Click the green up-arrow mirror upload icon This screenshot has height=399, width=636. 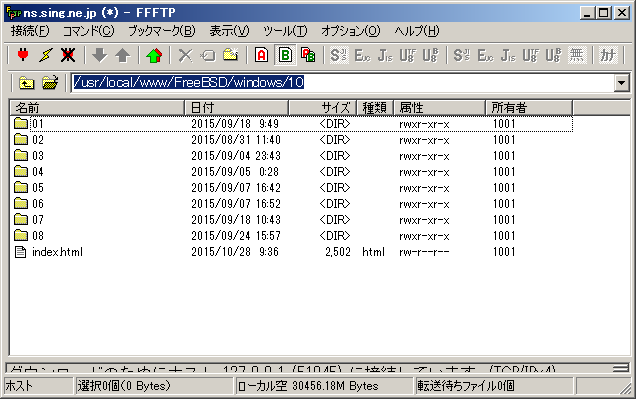pos(154,55)
